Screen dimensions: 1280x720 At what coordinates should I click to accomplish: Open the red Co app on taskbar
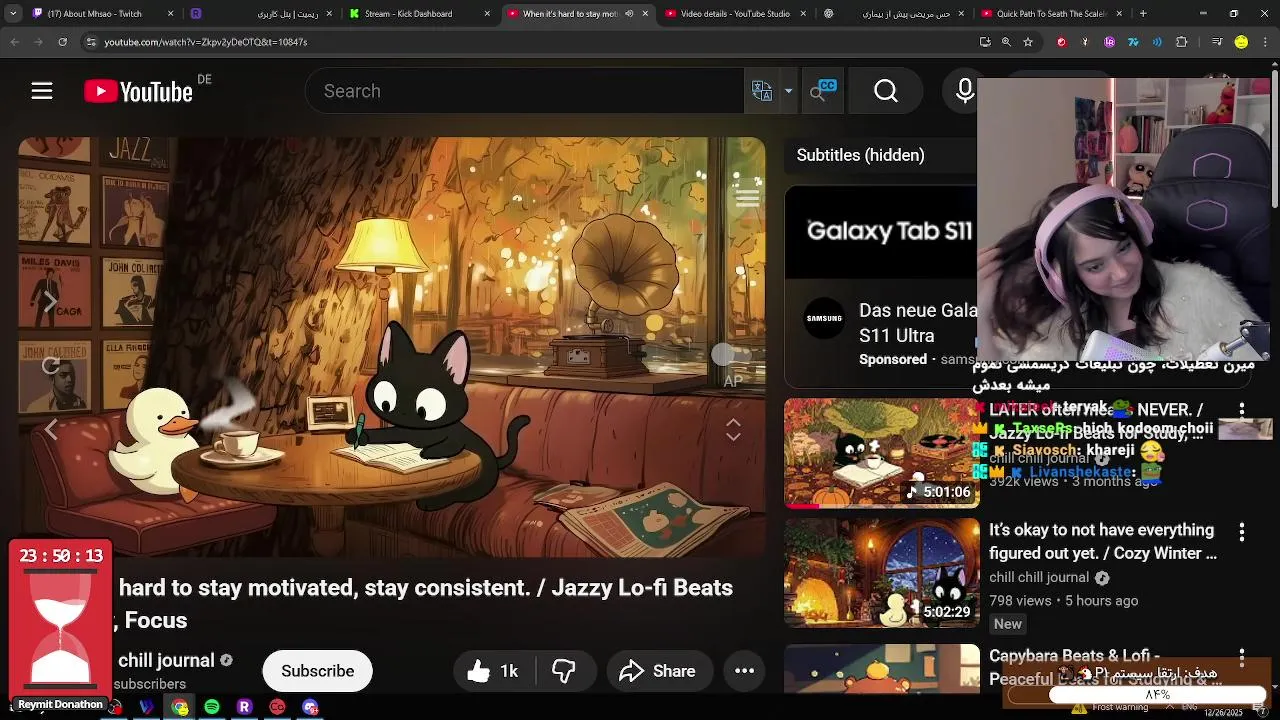(277, 707)
